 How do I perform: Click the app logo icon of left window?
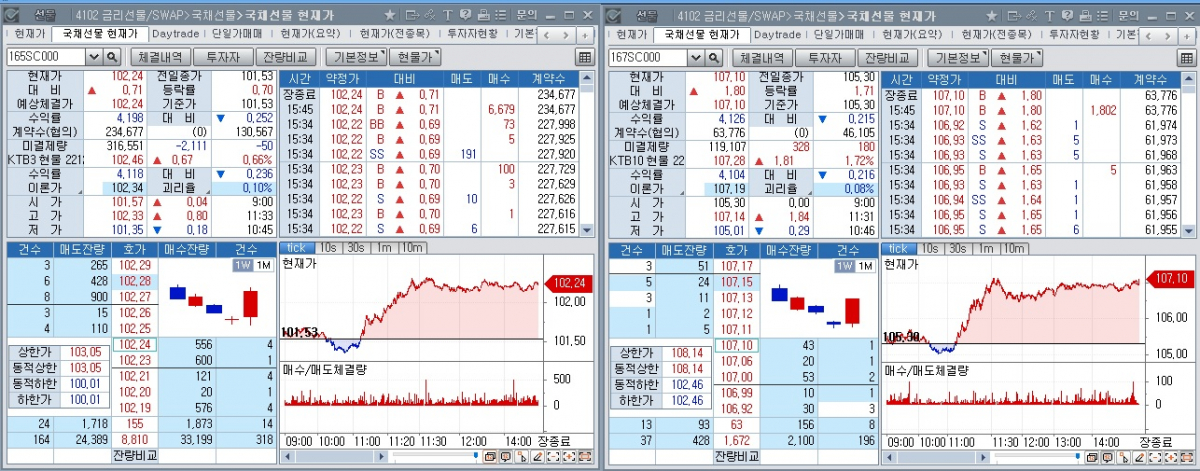click(12, 15)
